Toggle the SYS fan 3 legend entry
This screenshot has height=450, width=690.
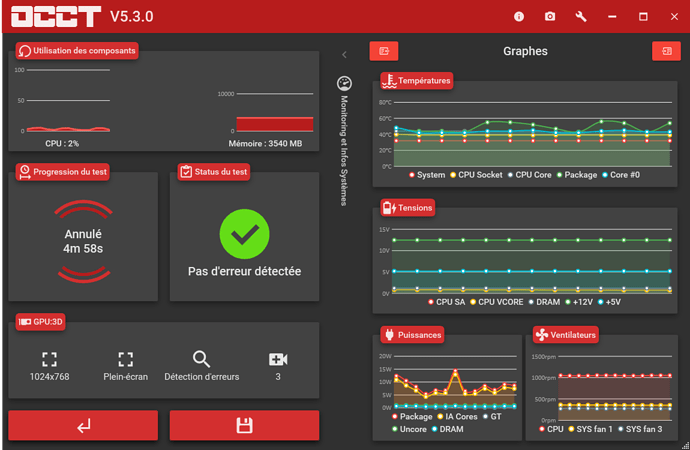639,429
